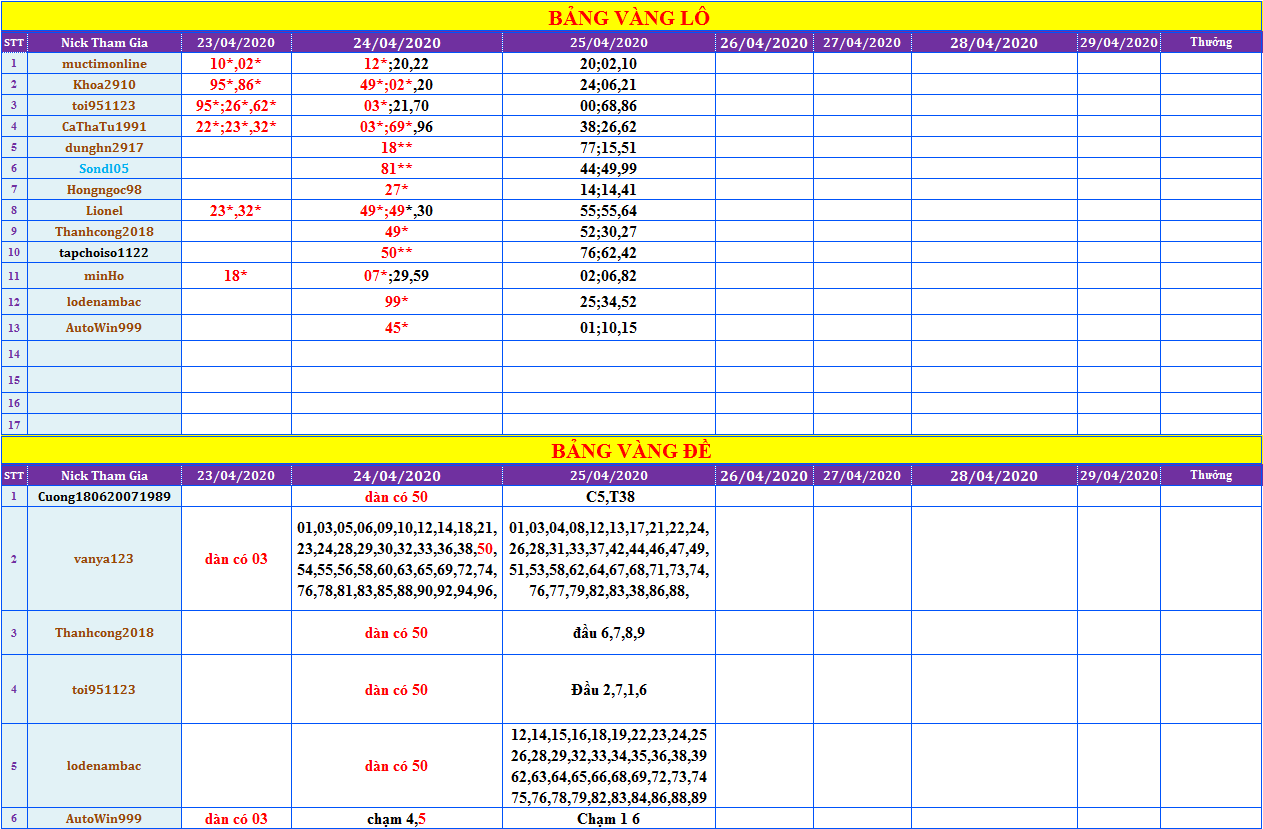Click cell '45*' for AutoWin999

(397, 327)
